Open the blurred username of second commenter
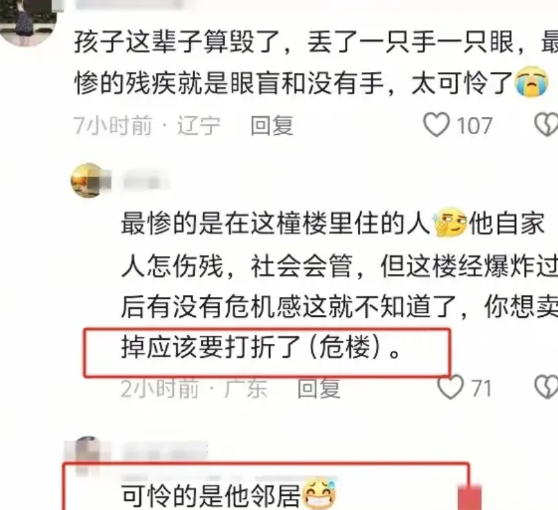558x510 pixels. [146, 182]
